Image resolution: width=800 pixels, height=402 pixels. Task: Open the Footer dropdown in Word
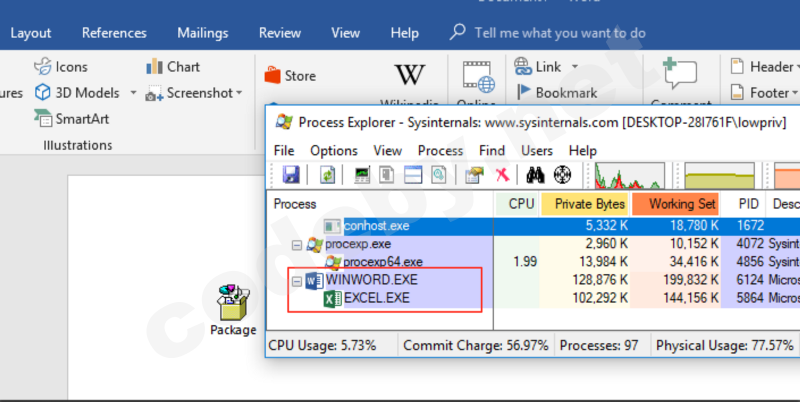click(x=764, y=93)
